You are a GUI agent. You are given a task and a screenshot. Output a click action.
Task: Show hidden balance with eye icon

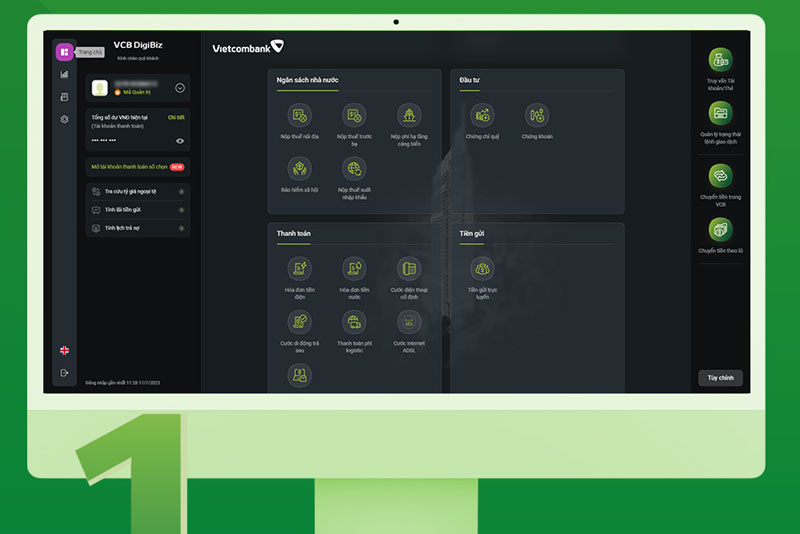click(x=180, y=141)
